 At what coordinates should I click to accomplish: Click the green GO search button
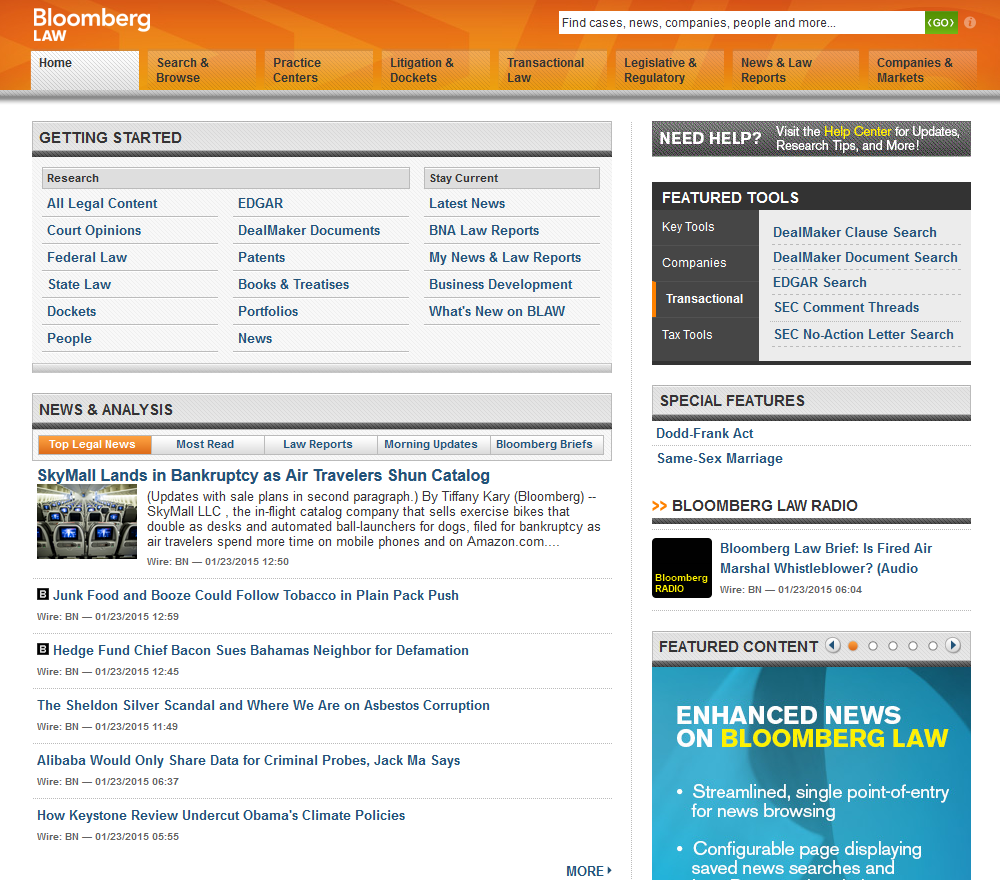tap(941, 22)
